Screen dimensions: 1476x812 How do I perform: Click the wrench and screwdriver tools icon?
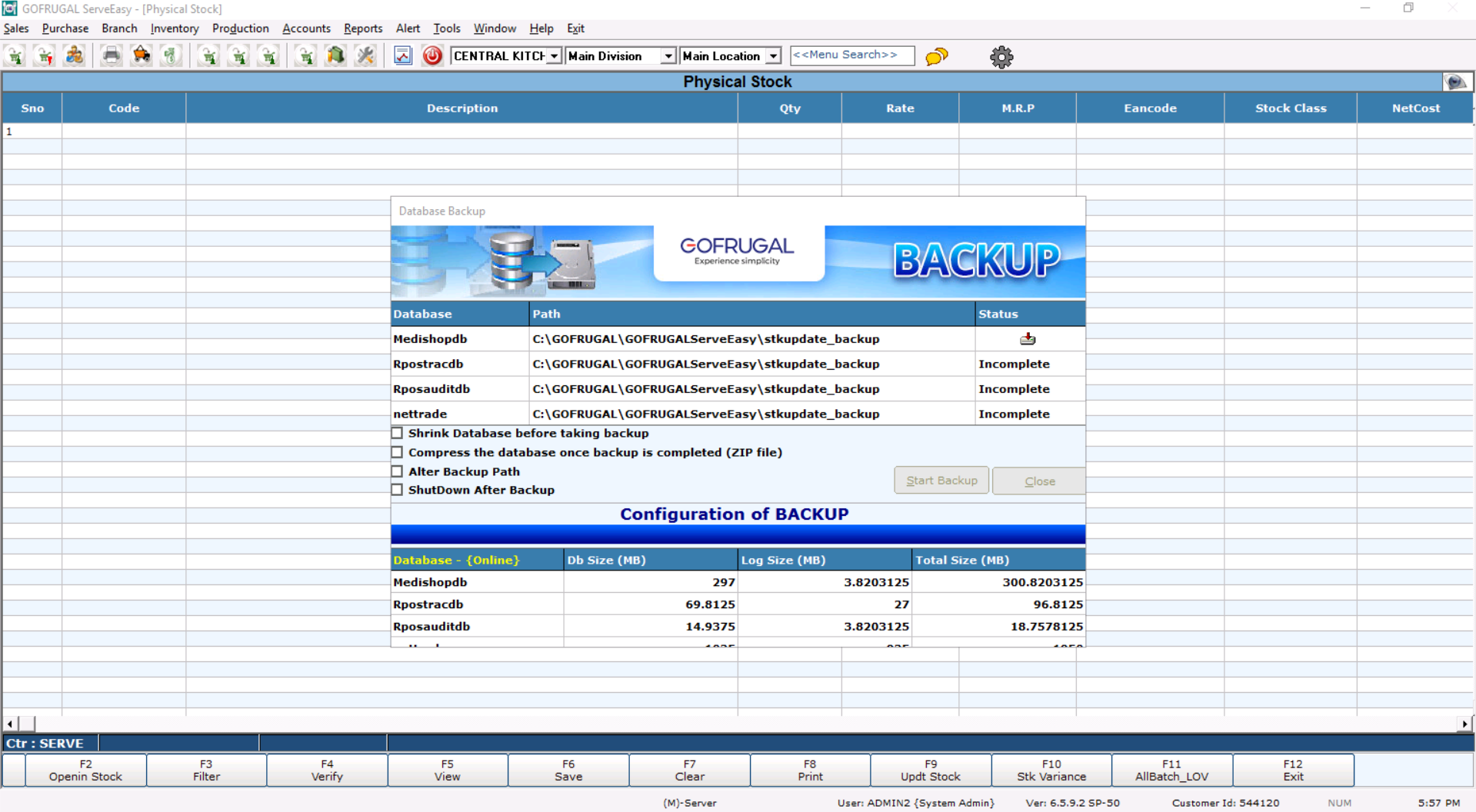point(365,56)
